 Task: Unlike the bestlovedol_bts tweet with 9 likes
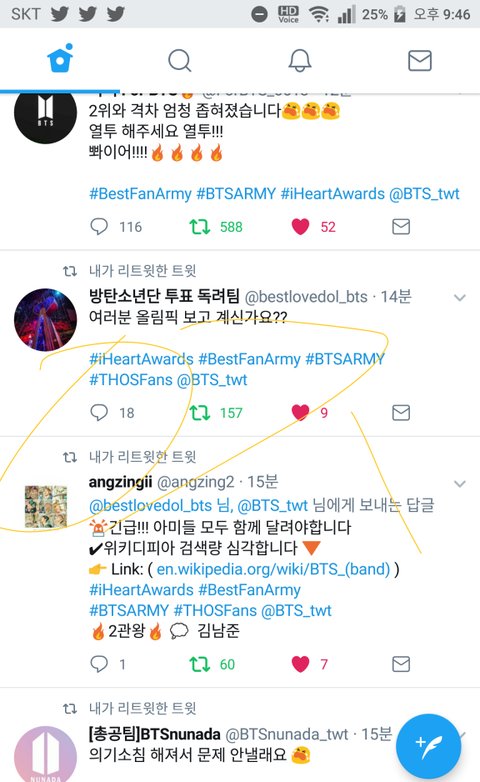300,413
